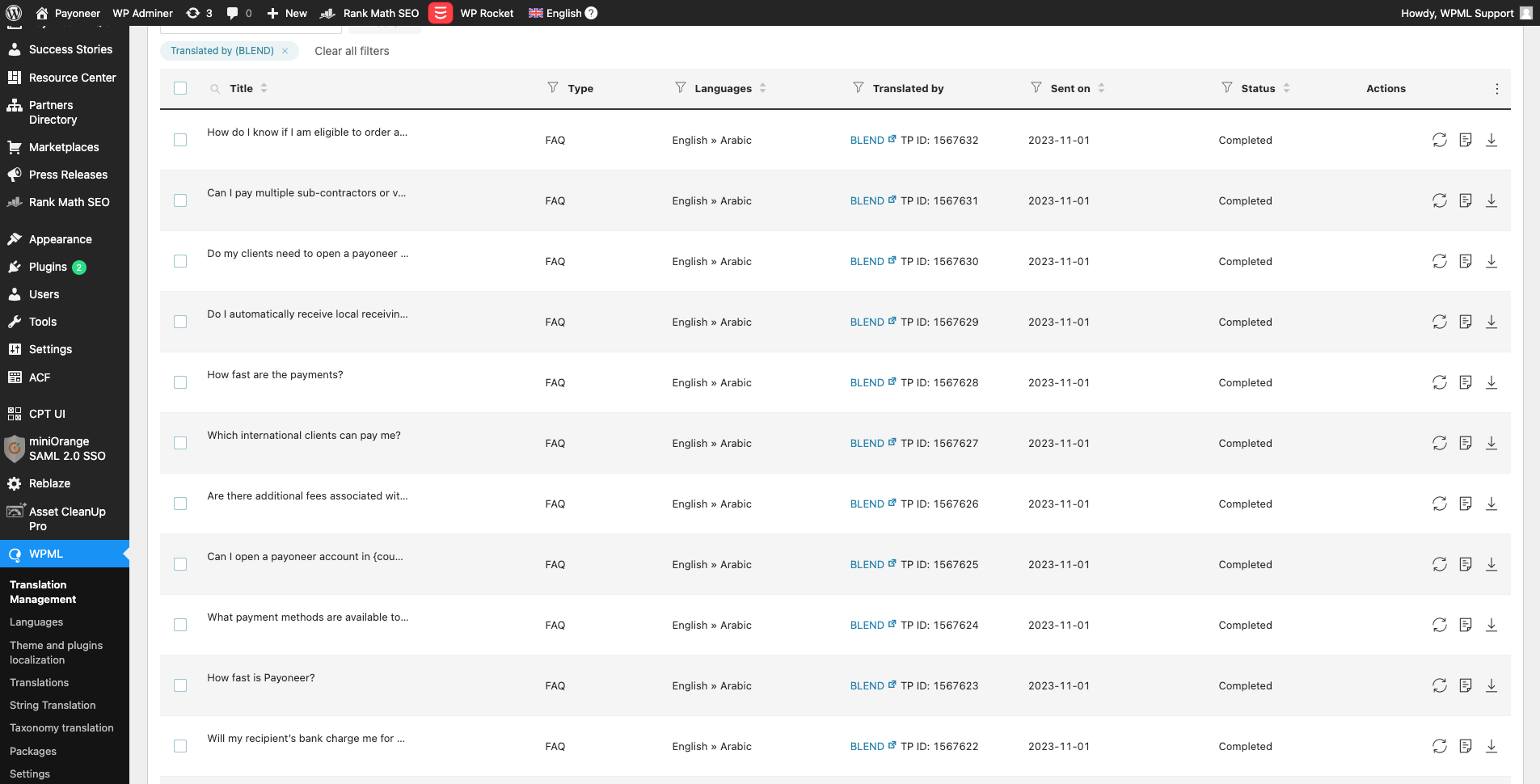Viewport: 1540px width, 784px height.
Task: Open Translated by column filter funnel
Action: click(x=859, y=87)
